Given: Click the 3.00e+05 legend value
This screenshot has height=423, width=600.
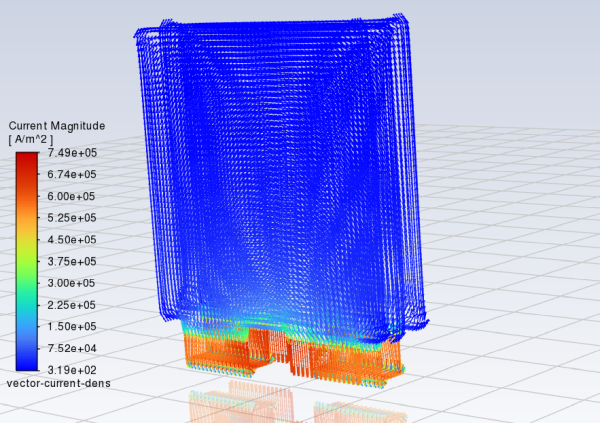Looking at the screenshot, I should [x=71, y=283].
